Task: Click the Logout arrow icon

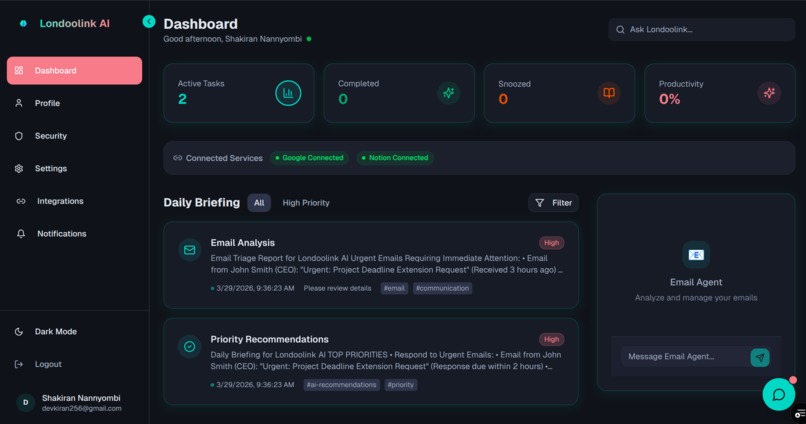Action: coord(19,364)
